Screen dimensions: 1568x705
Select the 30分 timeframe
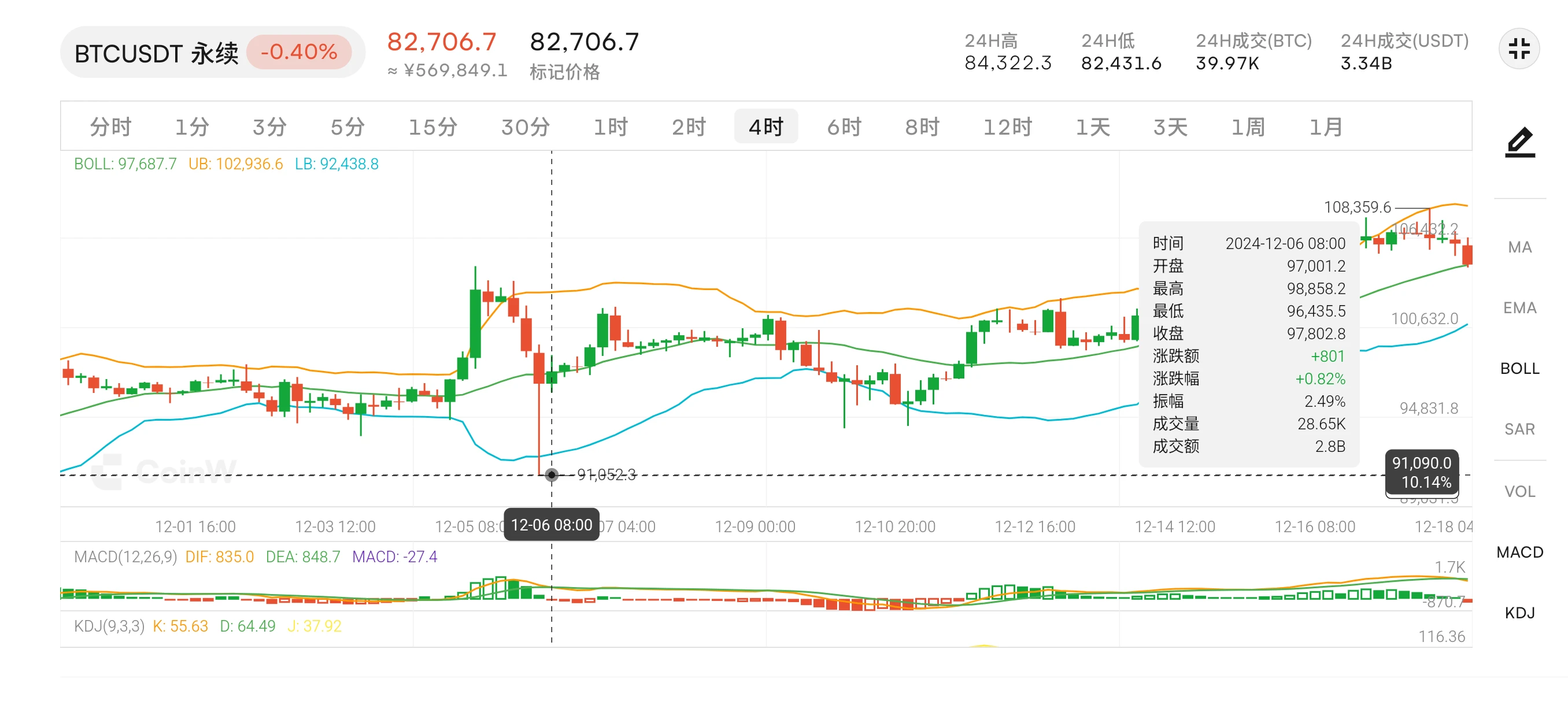(x=526, y=127)
